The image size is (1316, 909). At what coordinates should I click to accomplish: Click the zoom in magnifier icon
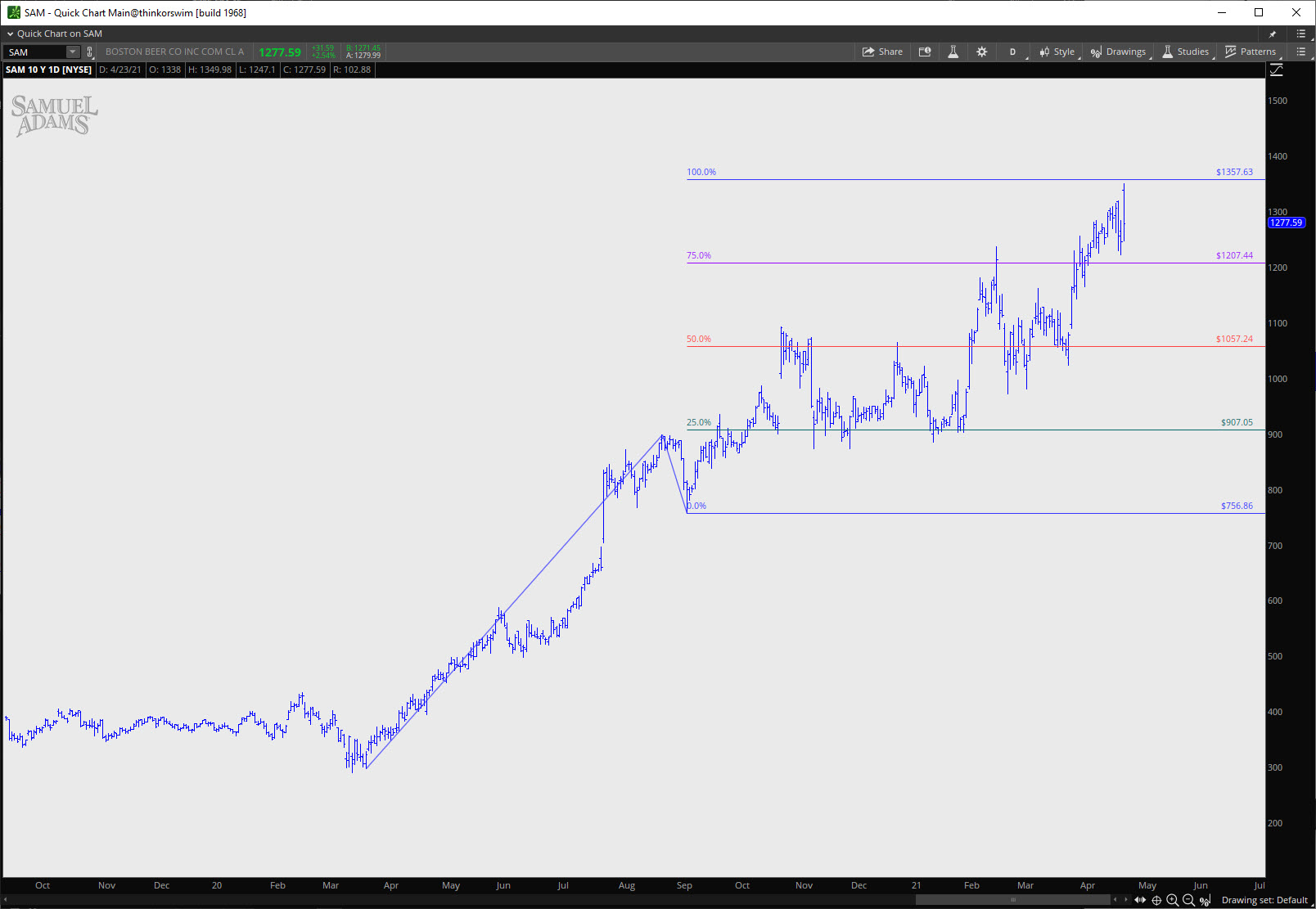(1172, 900)
